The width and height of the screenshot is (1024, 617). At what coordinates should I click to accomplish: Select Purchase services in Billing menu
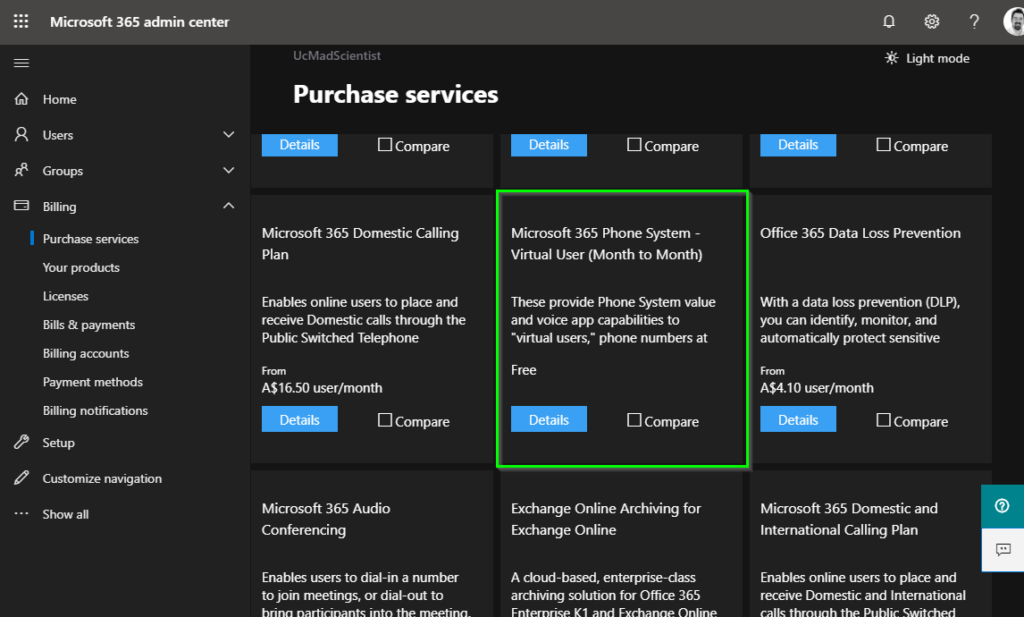pos(91,239)
